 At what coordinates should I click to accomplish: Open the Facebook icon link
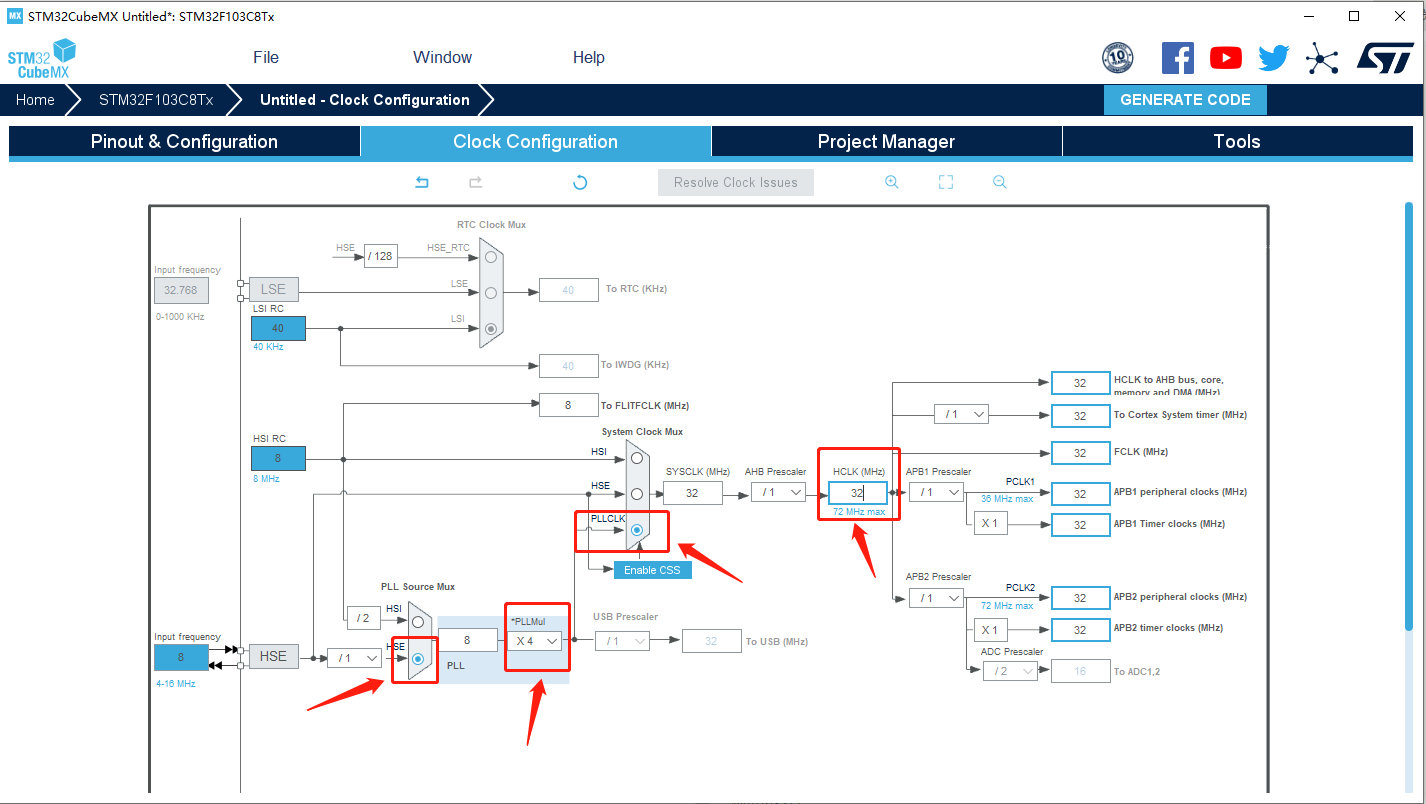(1178, 58)
